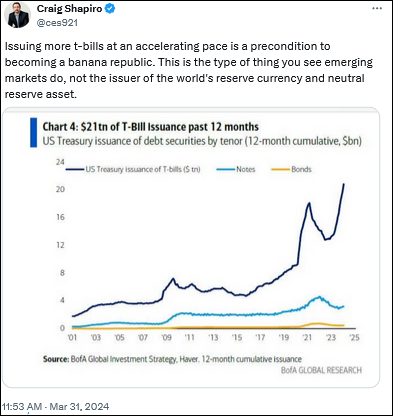Click the tweet body text
The width and height of the screenshot is (393, 416).
(x=189, y=70)
